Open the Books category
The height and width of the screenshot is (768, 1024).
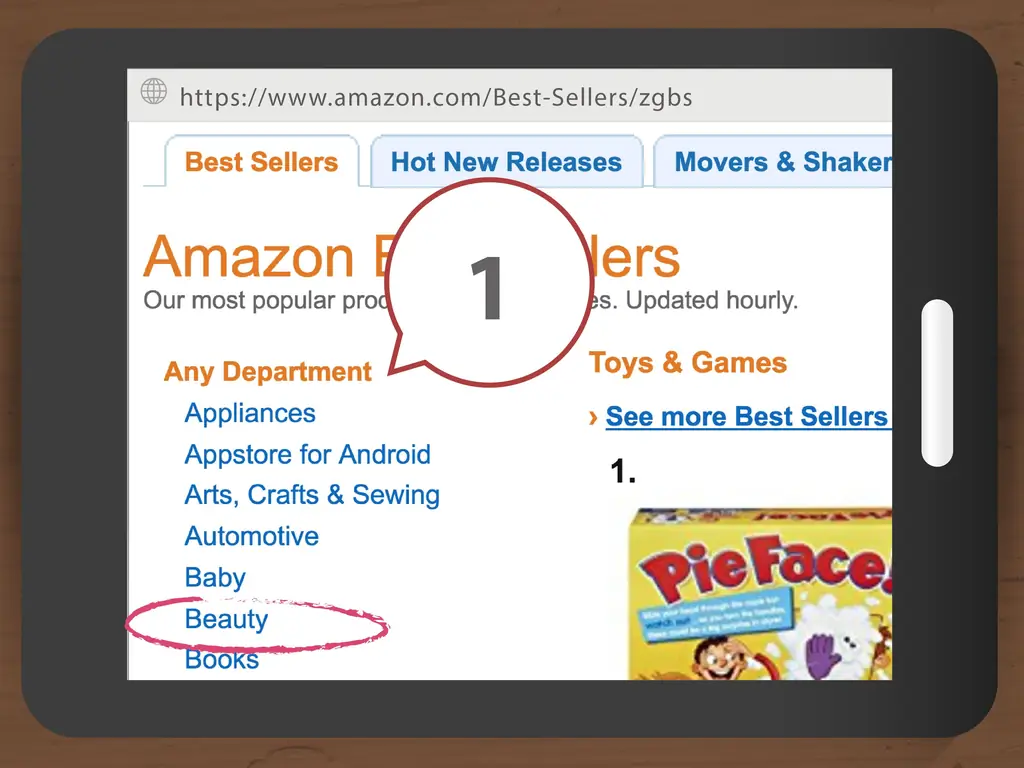(x=221, y=660)
